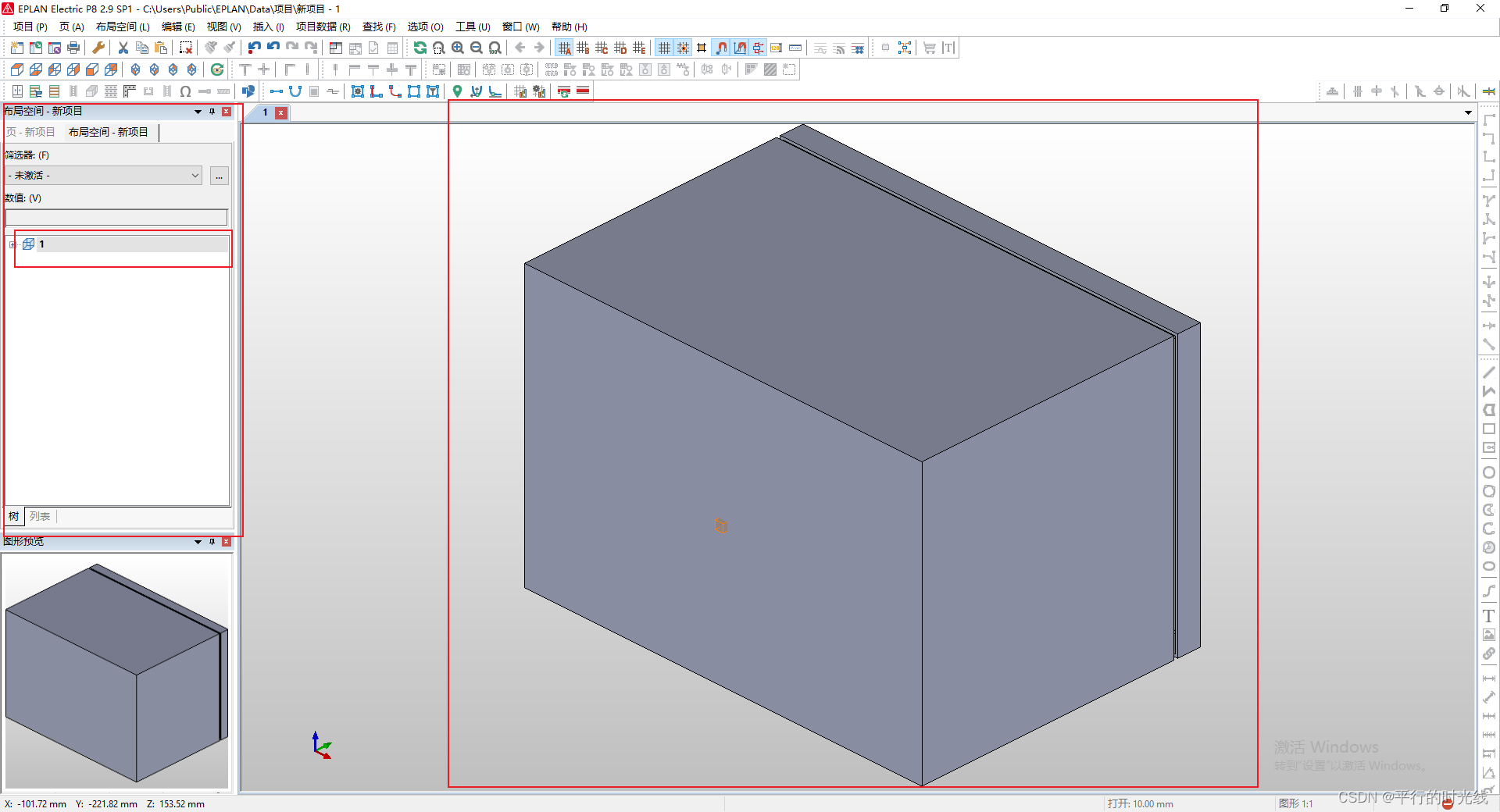Click the ... browse button beside the filter

tap(220, 176)
